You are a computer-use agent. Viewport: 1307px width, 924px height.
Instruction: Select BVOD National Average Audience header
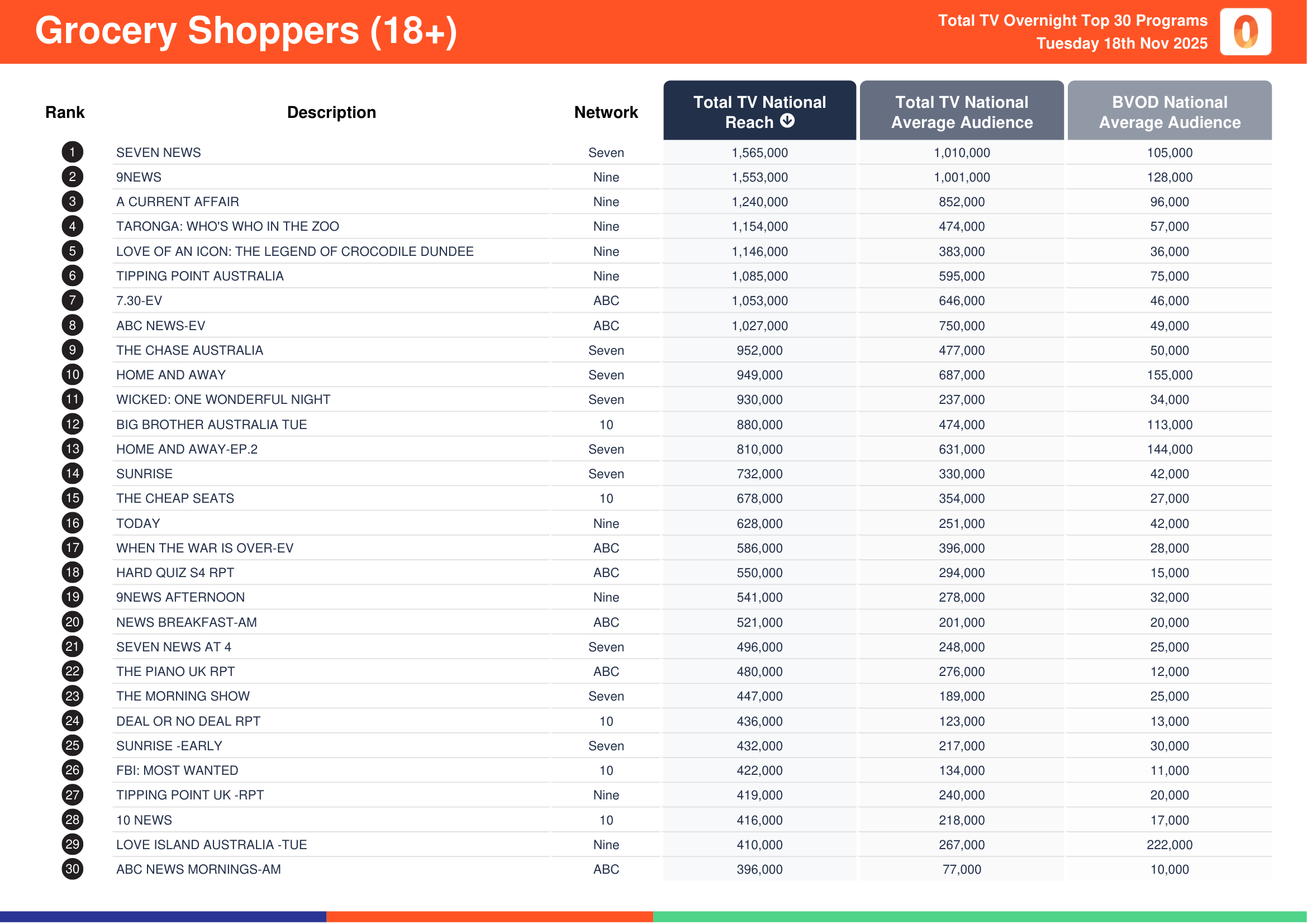click(1169, 112)
